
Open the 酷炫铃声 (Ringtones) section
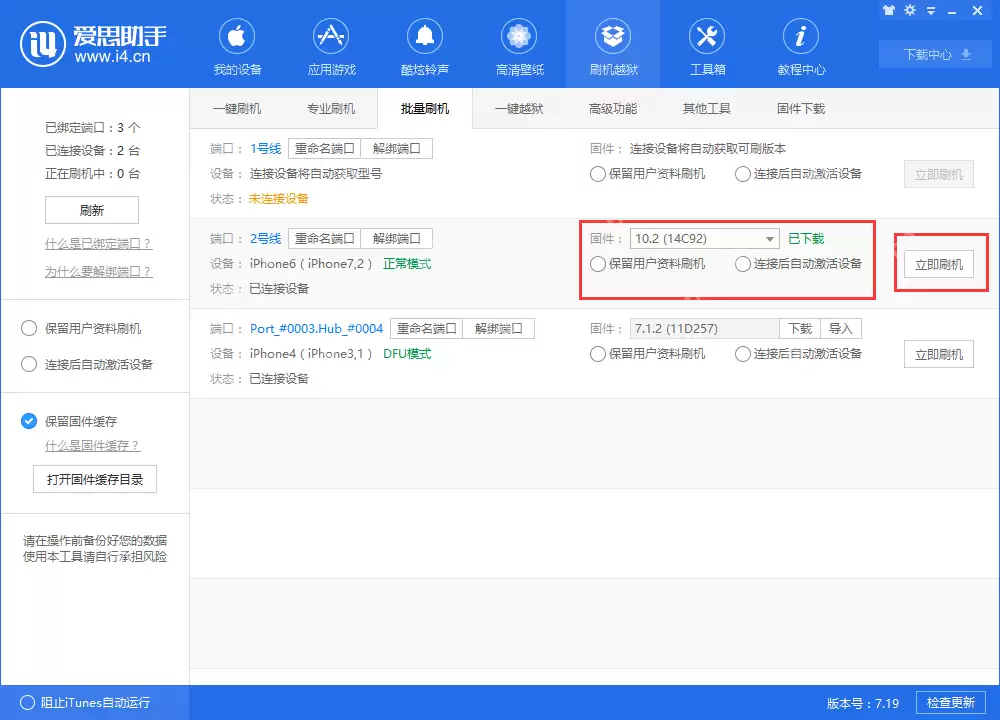(425, 44)
